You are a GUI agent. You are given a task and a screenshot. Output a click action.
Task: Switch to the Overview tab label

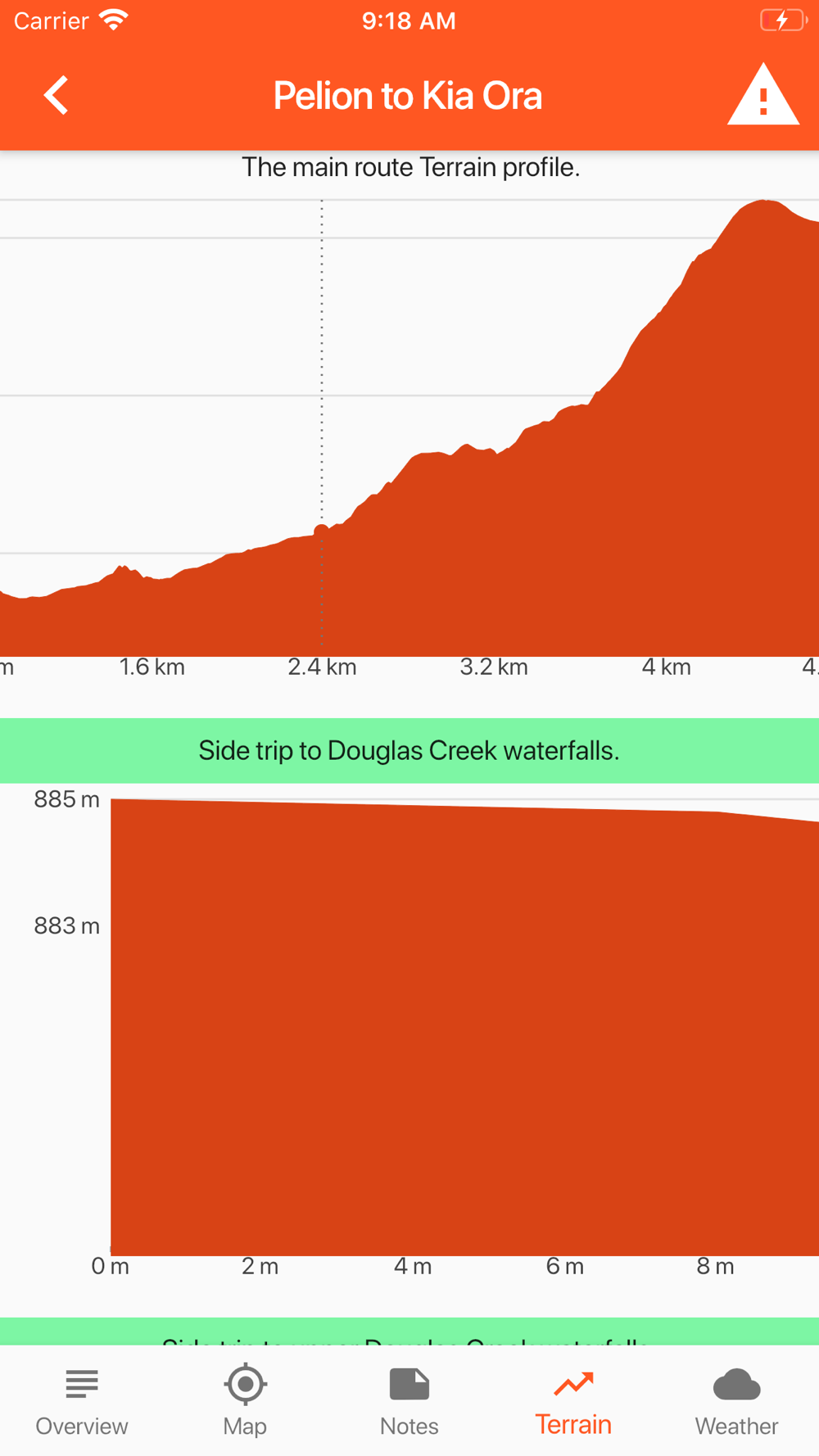pyautogui.click(x=82, y=1426)
